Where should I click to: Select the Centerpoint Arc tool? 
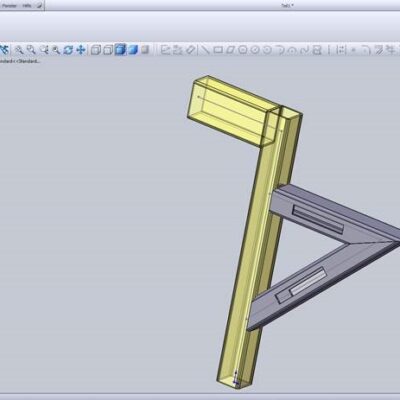[x=280, y=50]
